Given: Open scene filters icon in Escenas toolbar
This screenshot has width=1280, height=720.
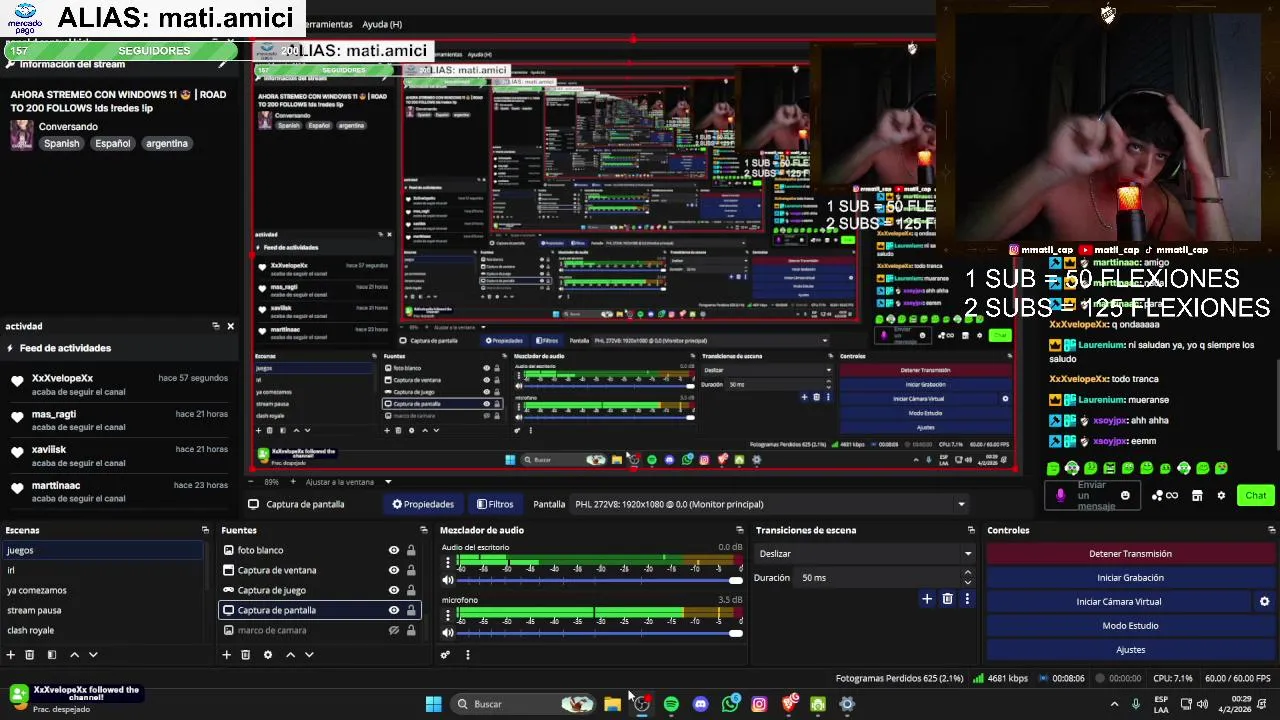Looking at the screenshot, I should 51,655.
